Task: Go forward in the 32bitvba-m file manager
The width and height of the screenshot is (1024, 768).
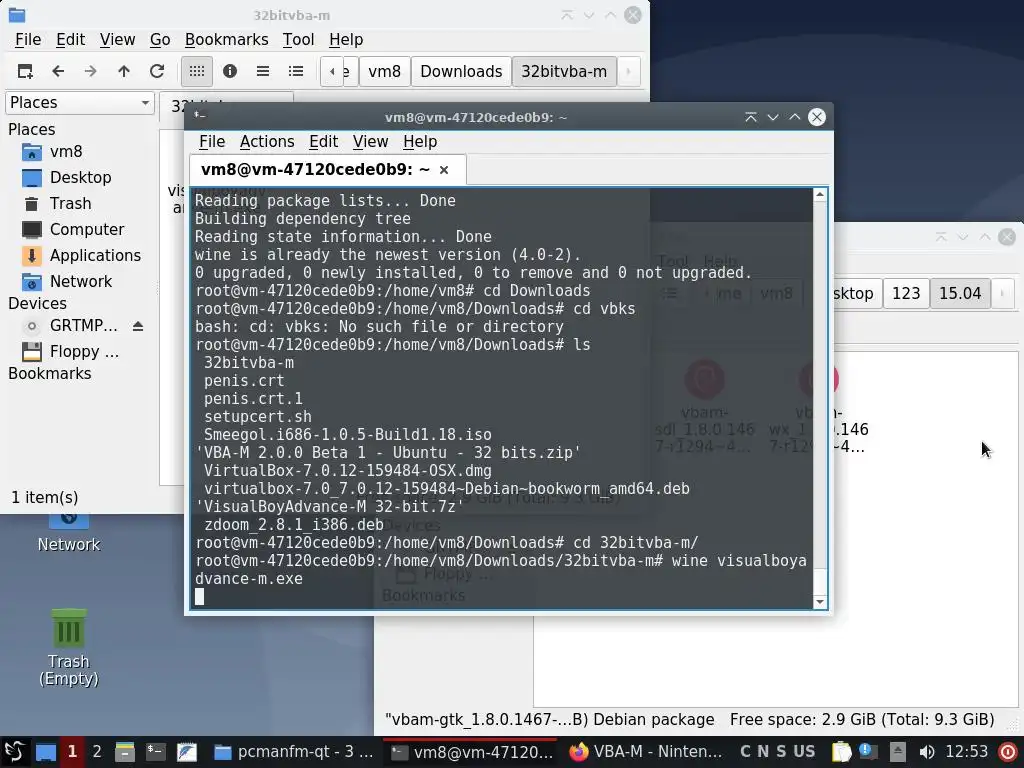Action: (x=91, y=71)
